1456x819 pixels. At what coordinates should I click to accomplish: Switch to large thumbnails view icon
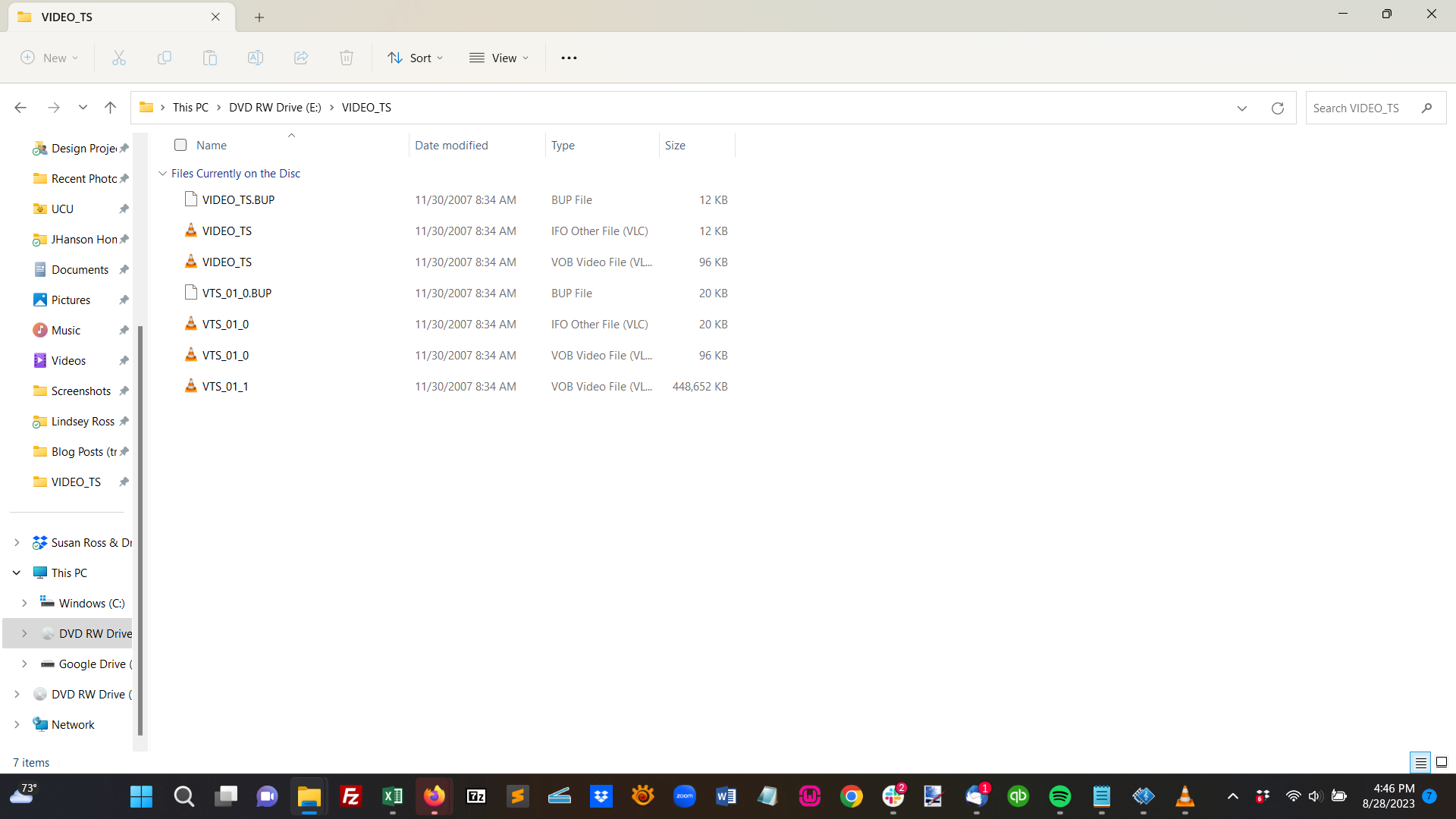(x=1442, y=762)
